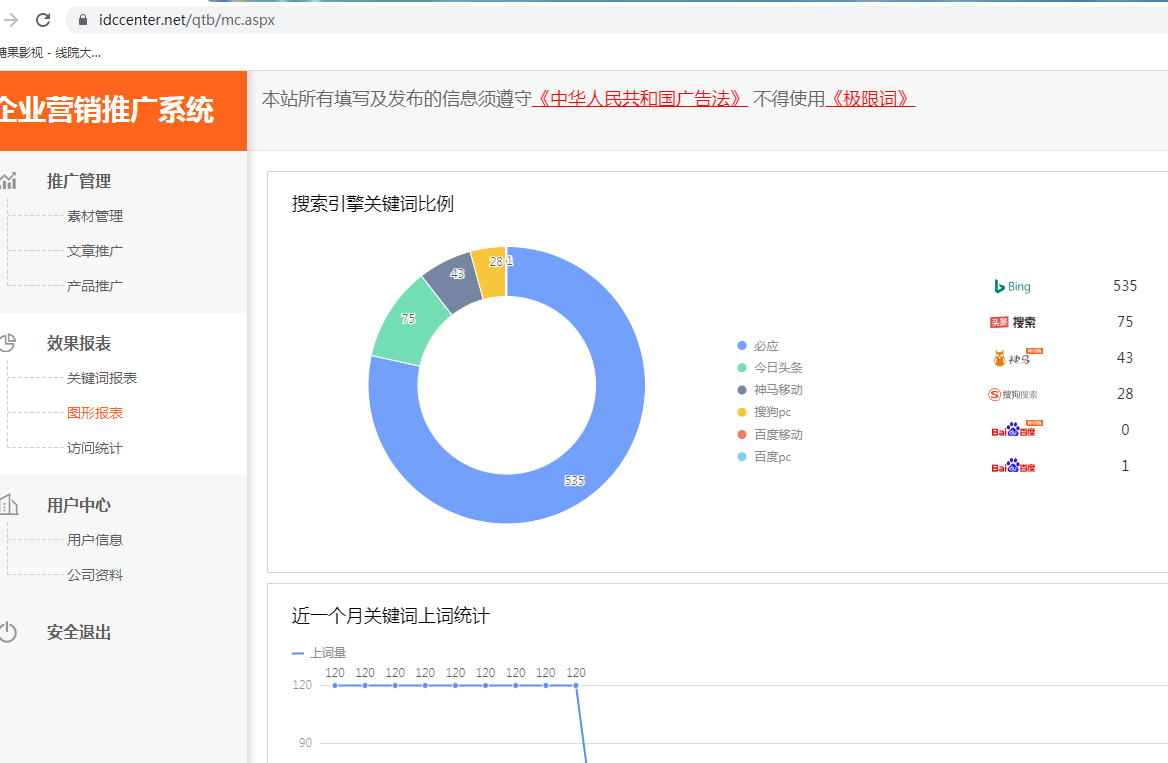Toggle 上词量 line chart legend
The image size is (1168, 763).
click(x=320, y=653)
